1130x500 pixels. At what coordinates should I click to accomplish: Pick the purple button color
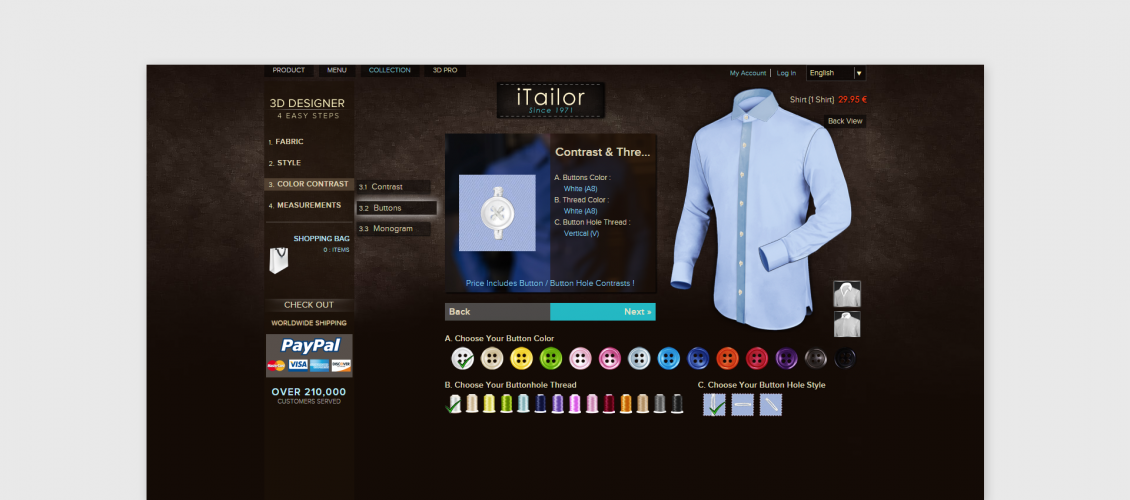tap(786, 358)
